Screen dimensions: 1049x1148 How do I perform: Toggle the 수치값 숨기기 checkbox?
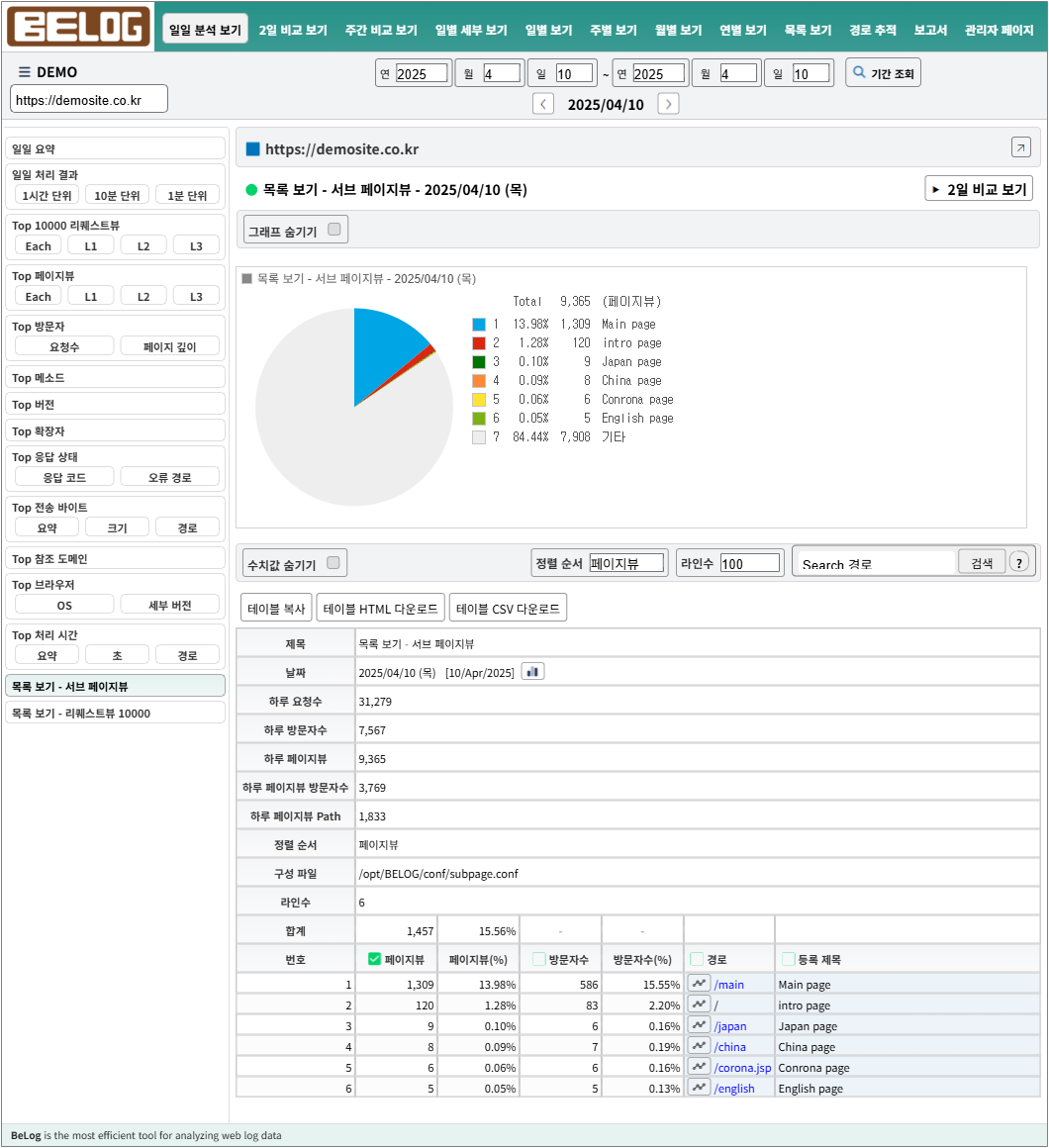[x=334, y=563]
